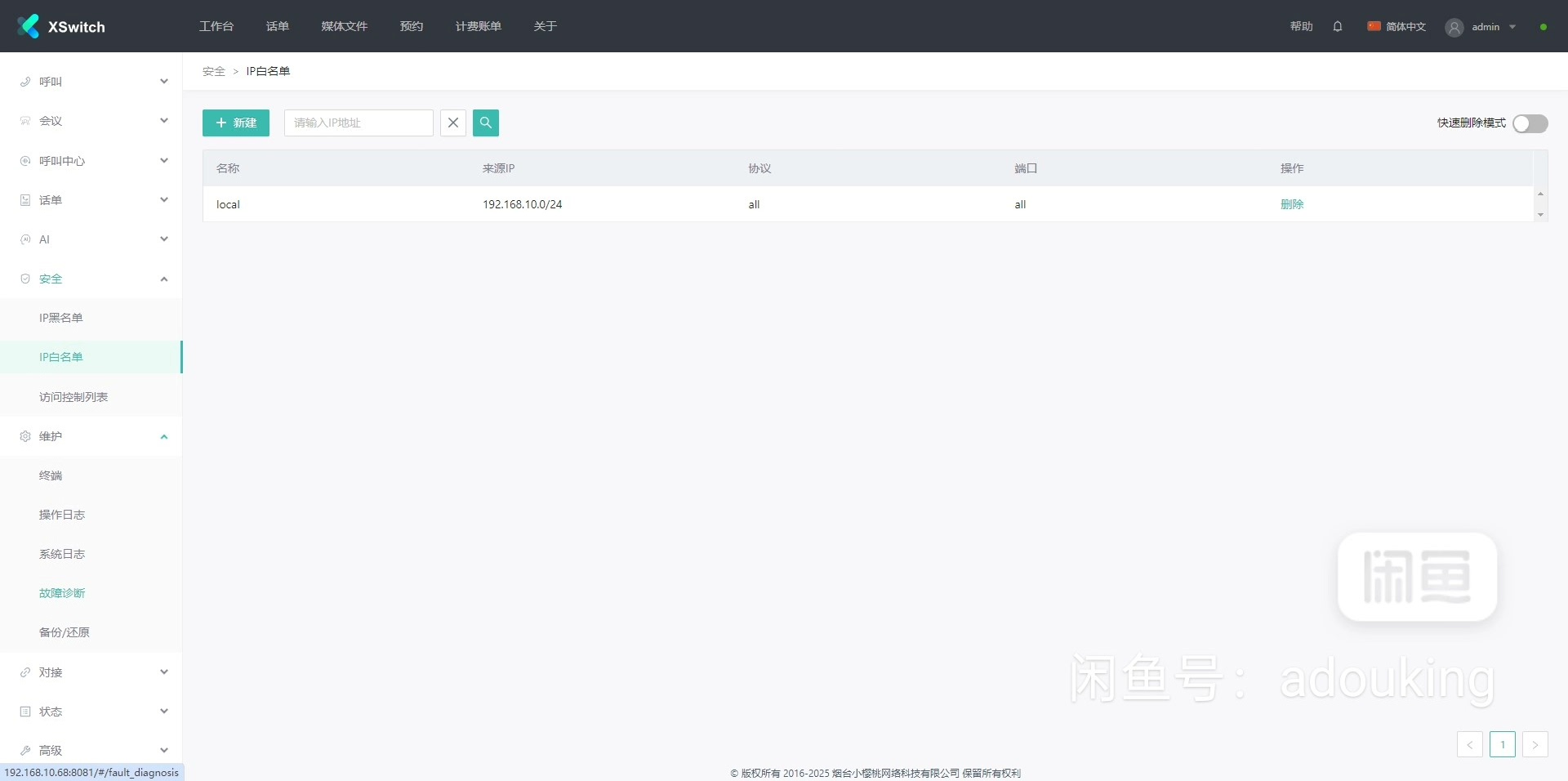Expand the 话单 sidebar section chevron
The width and height of the screenshot is (1568, 781).
point(164,200)
